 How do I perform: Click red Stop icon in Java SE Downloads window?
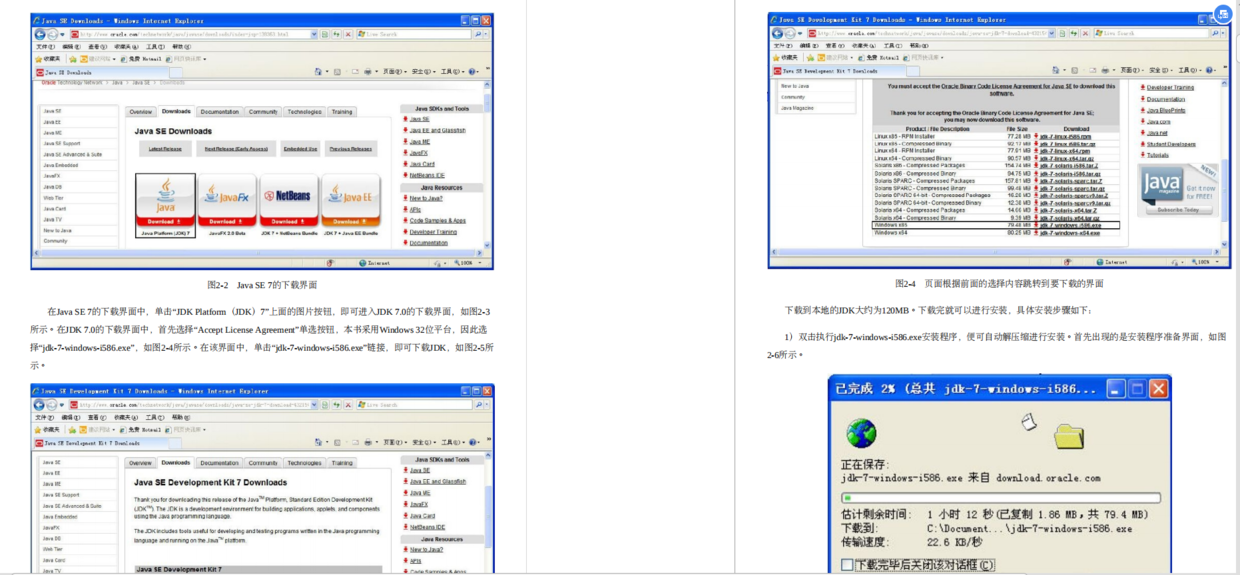[348, 33]
